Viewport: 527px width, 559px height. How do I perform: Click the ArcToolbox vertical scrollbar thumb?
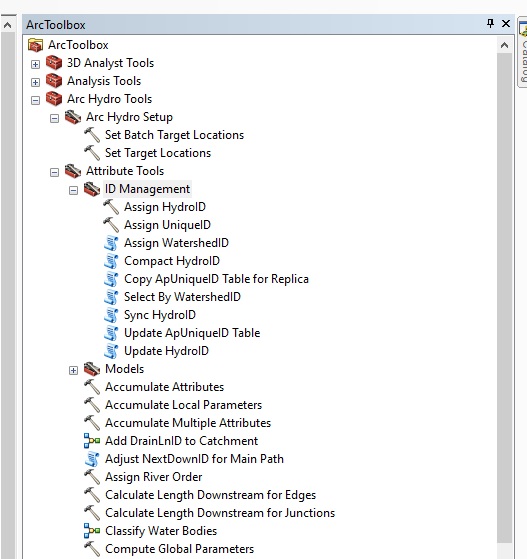tap(505, 298)
